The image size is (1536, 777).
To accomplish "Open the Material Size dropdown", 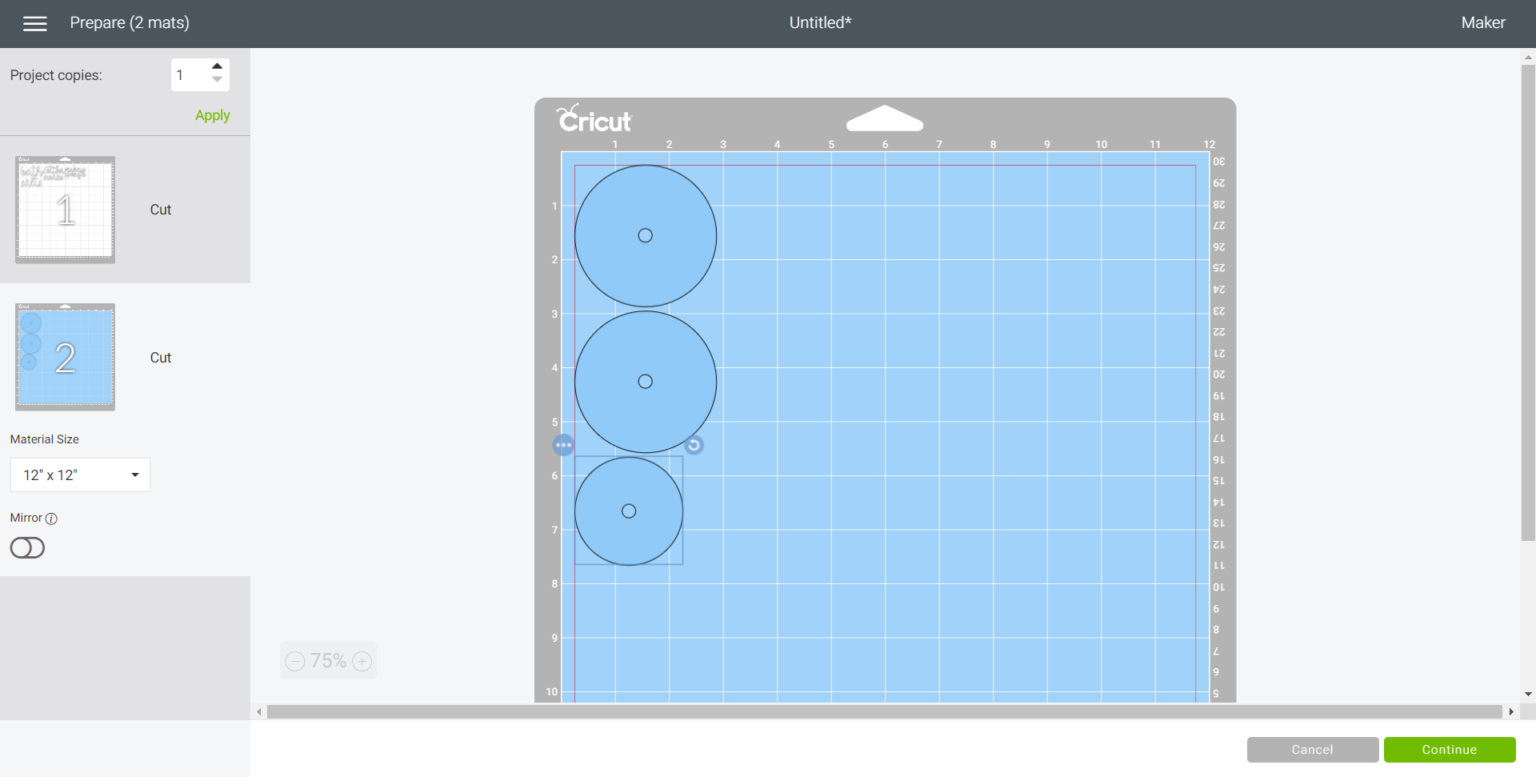I will (80, 475).
